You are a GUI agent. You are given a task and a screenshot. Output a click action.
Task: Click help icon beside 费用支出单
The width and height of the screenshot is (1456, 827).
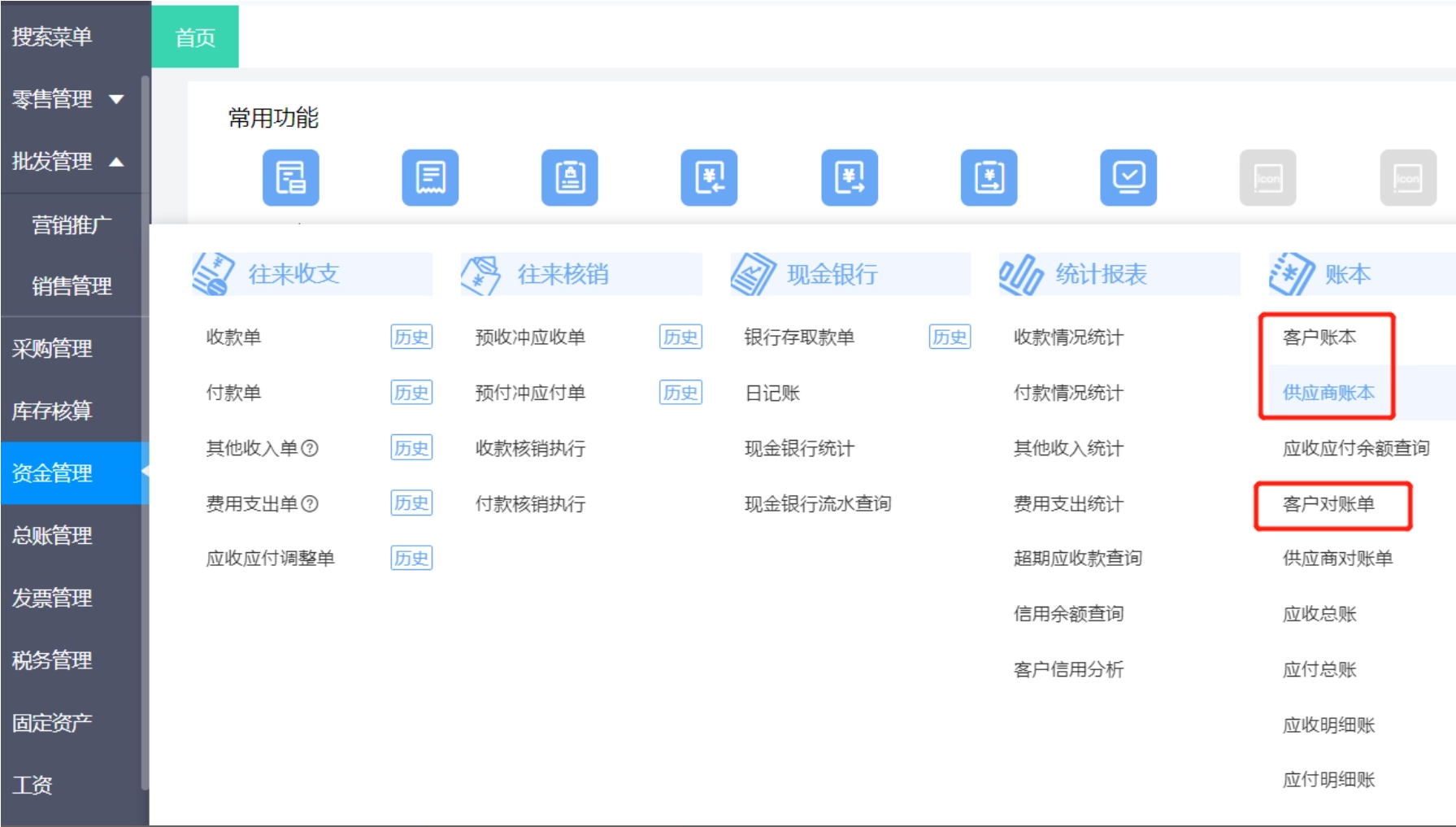[310, 504]
